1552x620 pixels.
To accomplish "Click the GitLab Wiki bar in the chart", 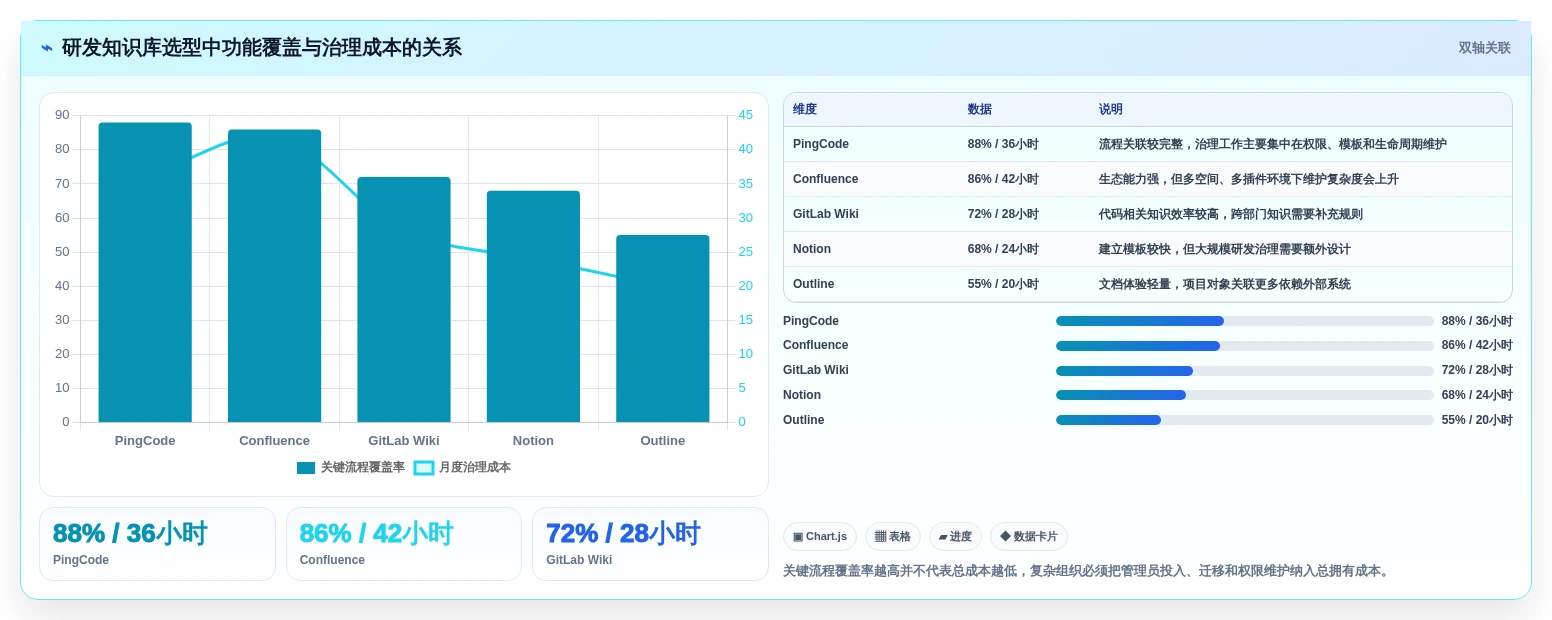I will (404, 300).
